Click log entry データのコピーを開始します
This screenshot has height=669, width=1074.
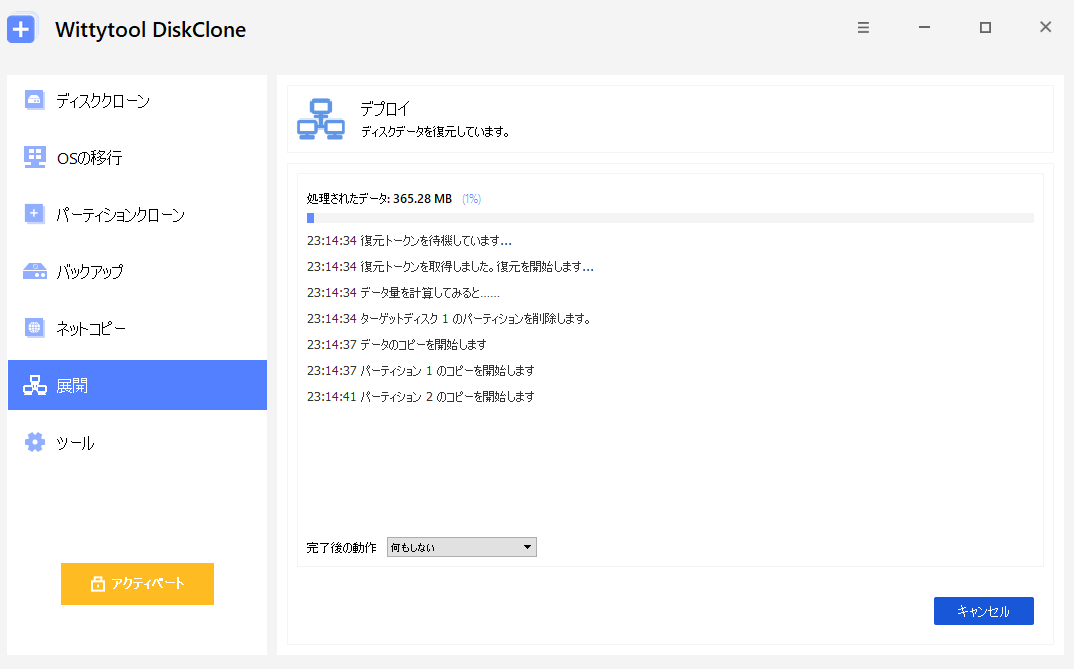point(397,344)
